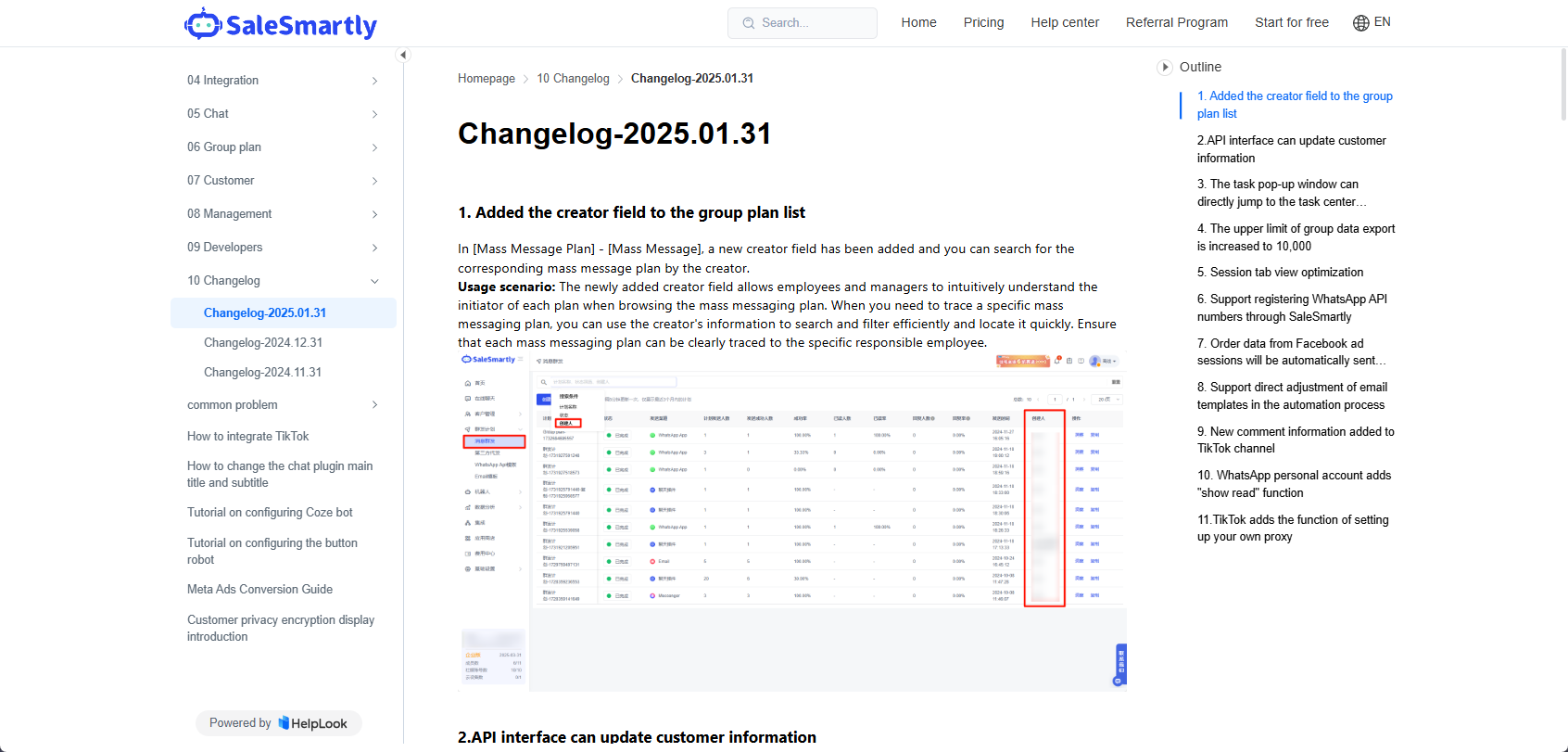The image size is (1568, 752).
Task: Open Tutorial on configuring Coze bot
Action: pos(270,513)
